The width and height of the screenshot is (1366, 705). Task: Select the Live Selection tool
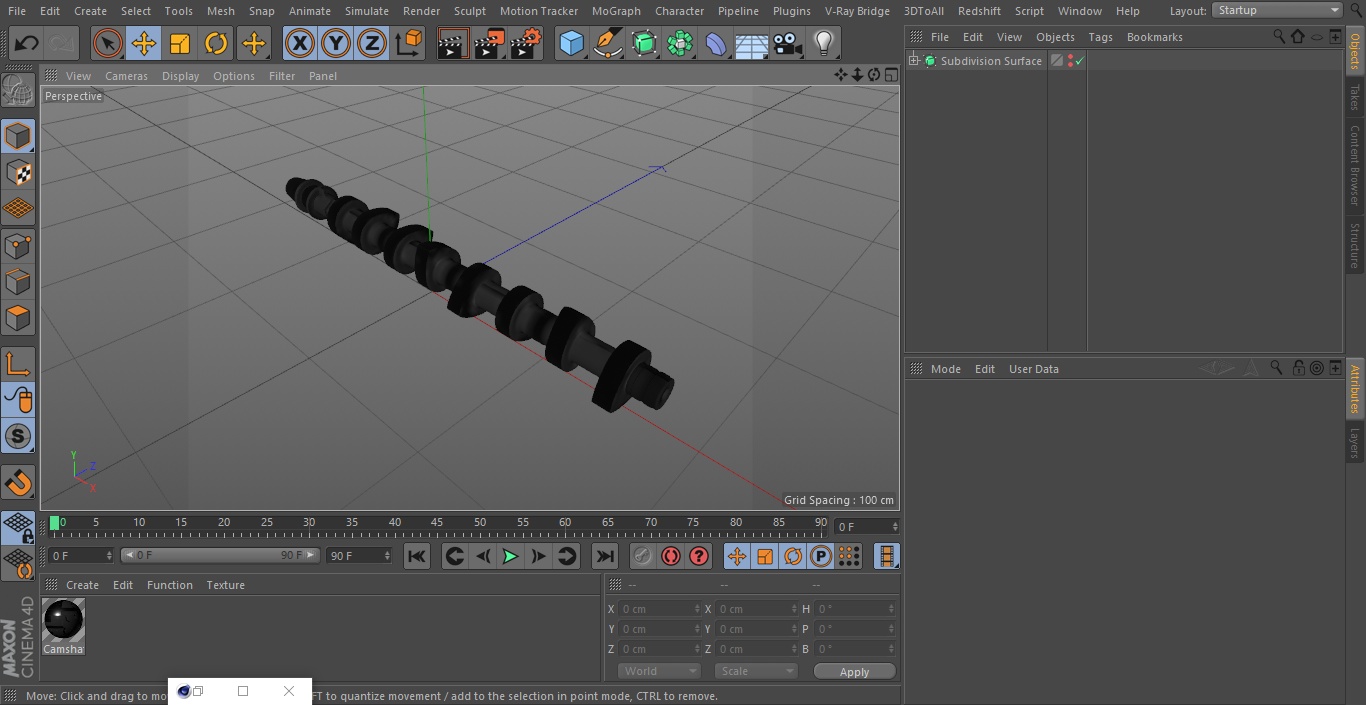click(108, 44)
